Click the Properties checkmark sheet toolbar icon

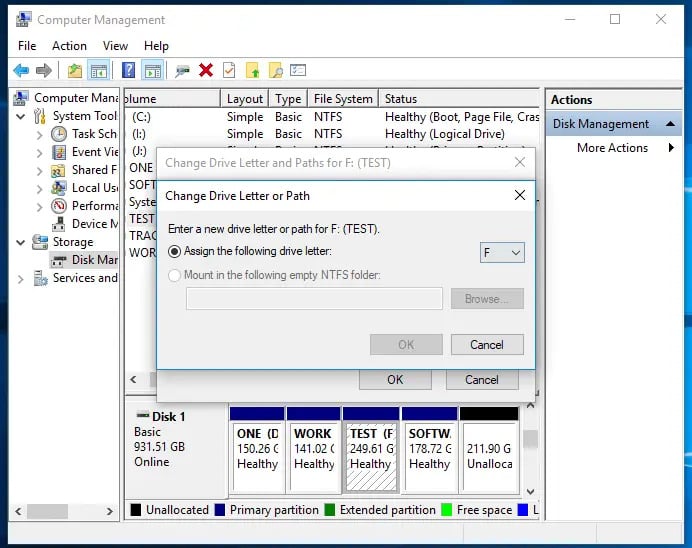[x=229, y=70]
